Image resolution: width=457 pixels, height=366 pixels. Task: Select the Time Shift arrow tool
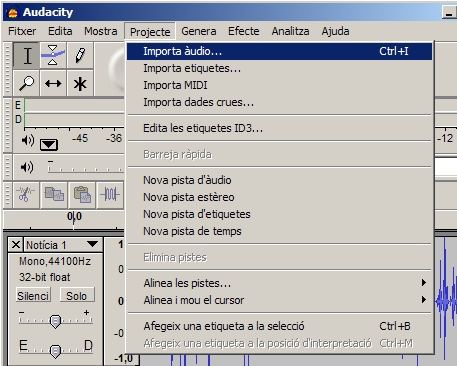[x=53, y=83]
